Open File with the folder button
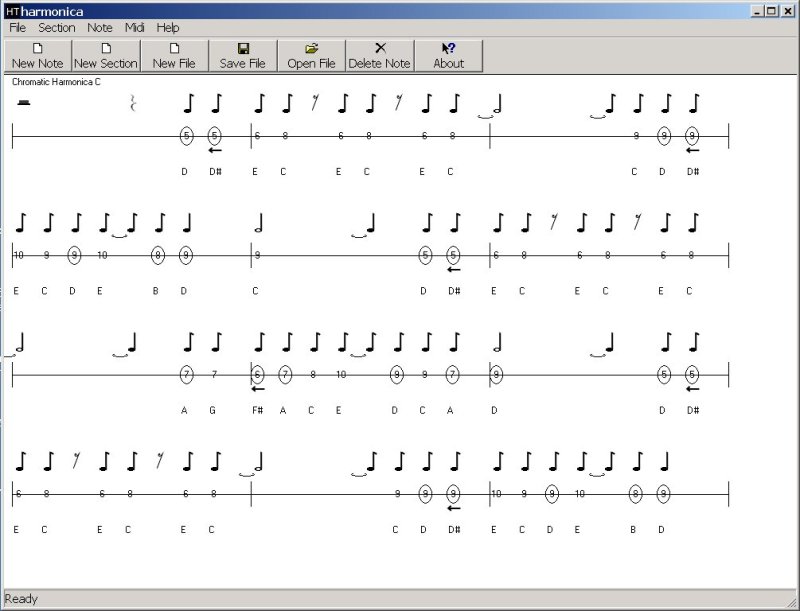 click(311, 56)
